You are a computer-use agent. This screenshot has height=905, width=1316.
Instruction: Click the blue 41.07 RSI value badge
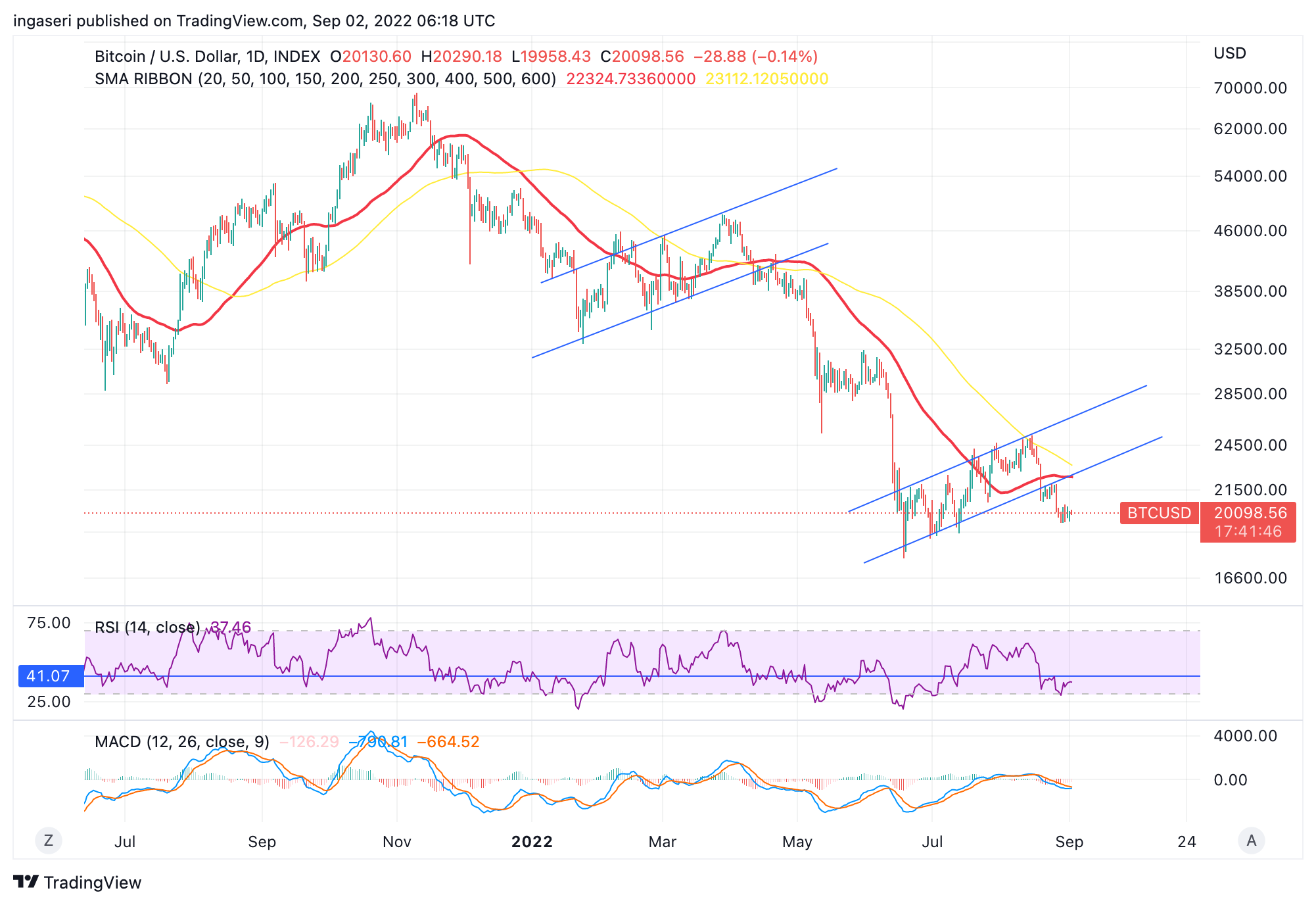[49, 676]
